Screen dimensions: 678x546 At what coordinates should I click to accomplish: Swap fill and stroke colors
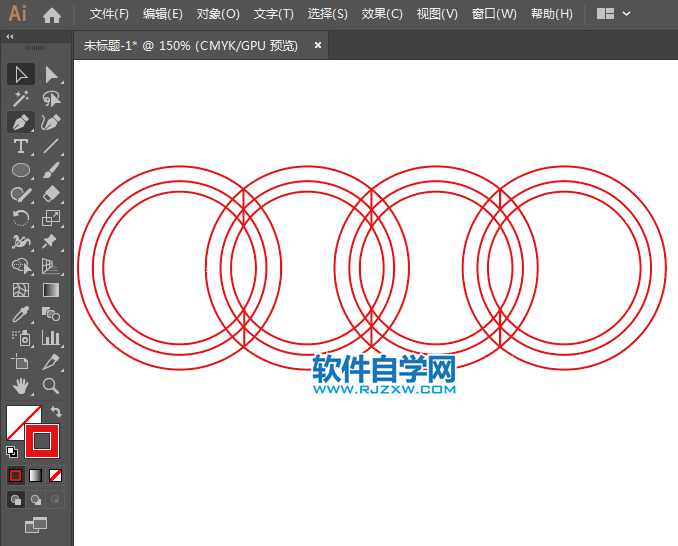[x=56, y=411]
